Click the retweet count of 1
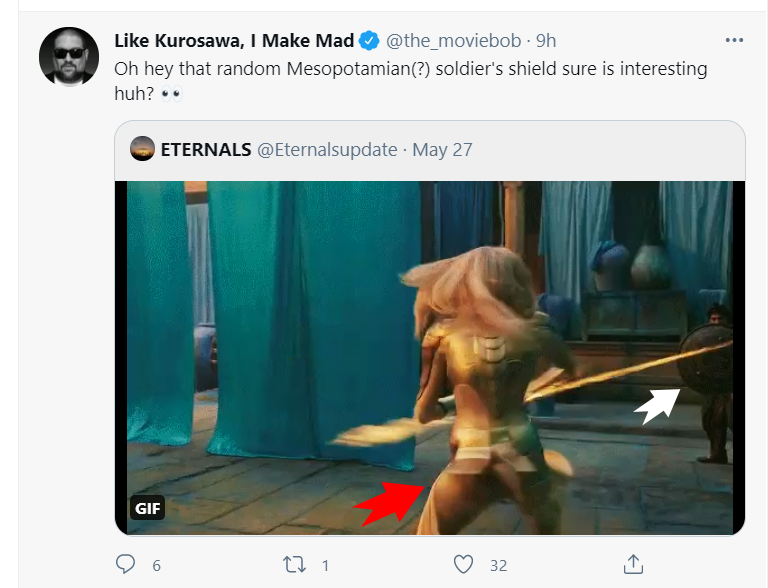The height and width of the screenshot is (588, 768). (x=325, y=565)
